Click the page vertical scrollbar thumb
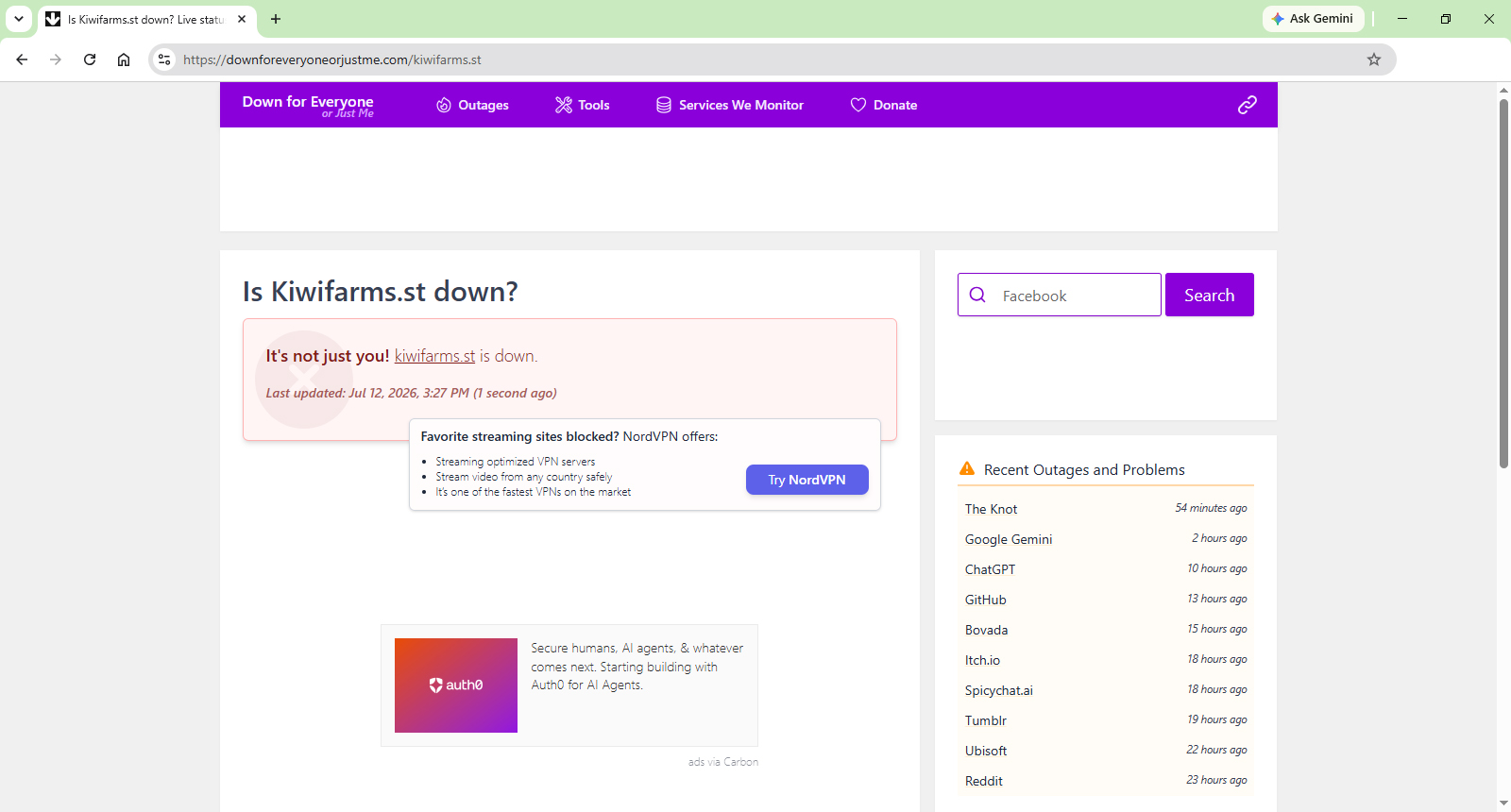Image resolution: width=1511 pixels, height=812 pixels. [x=1503, y=283]
